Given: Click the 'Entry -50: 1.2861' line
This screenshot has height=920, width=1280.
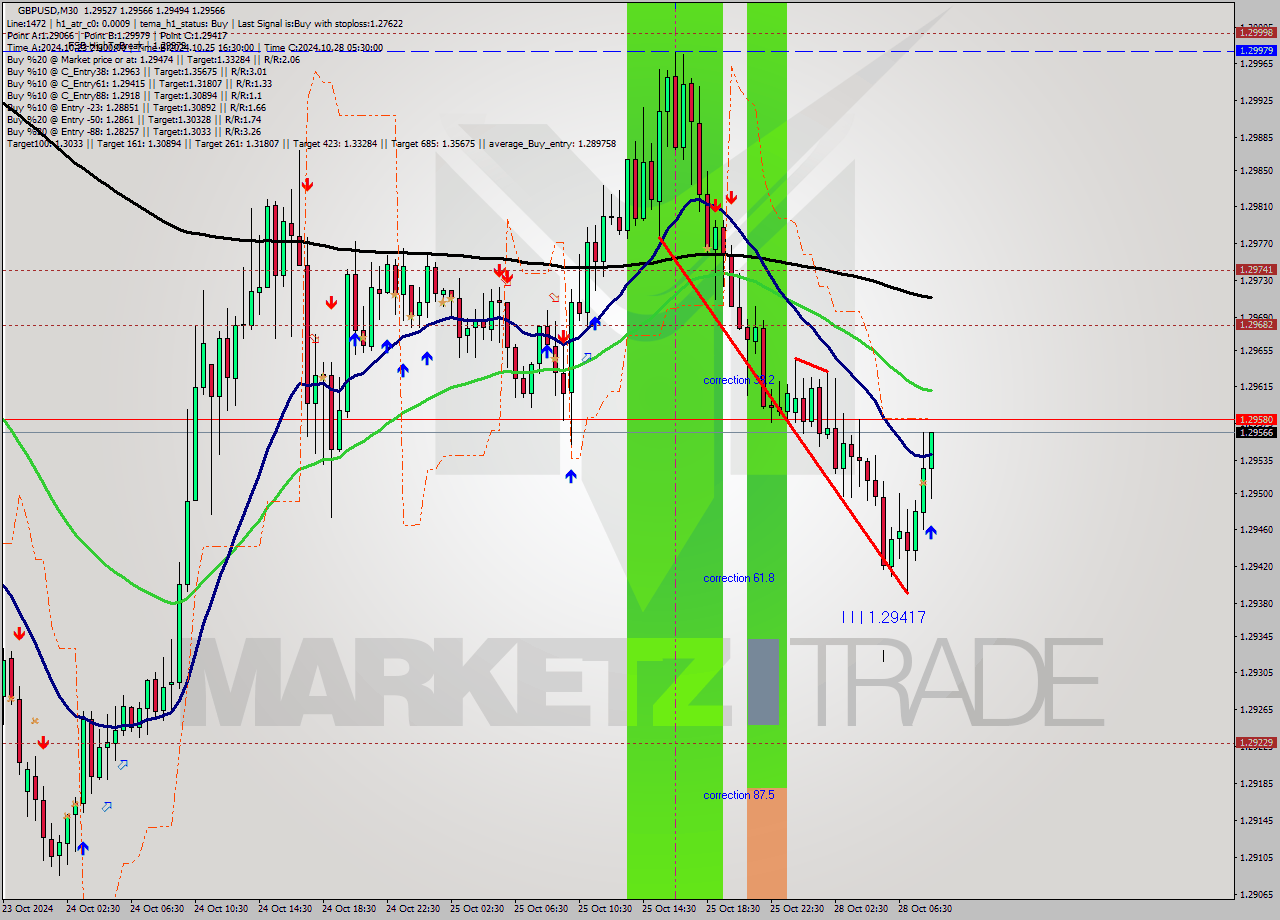Looking at the screenshot, I should tap(134, 119).
